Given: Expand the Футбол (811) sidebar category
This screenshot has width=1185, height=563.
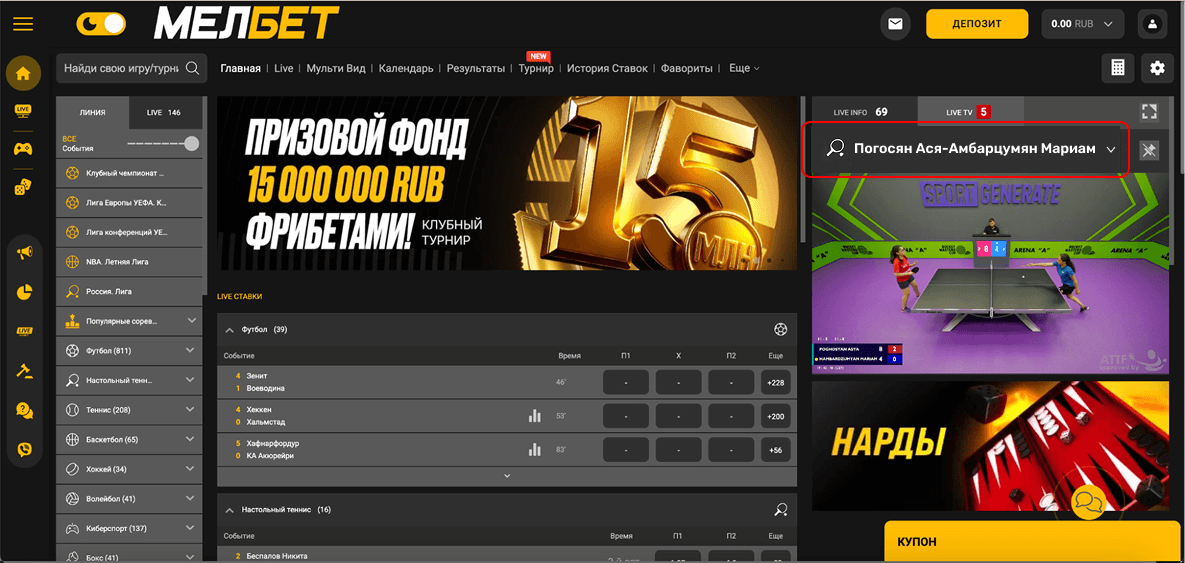Looking at the screenshot, I should [x=190, y=351].
